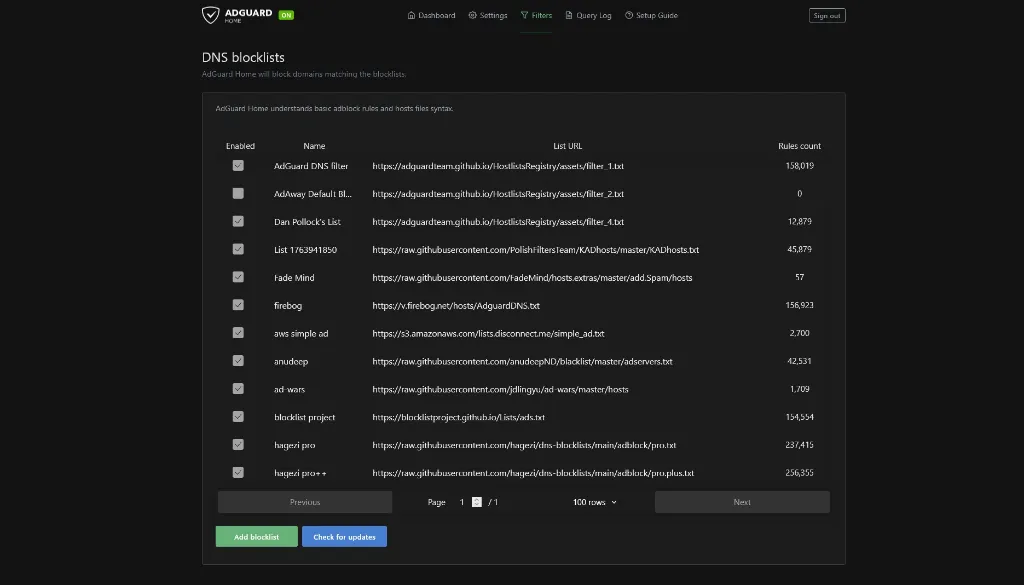Open the filter_4.txt Dan Pollock URL
Image resolution: width=1024 pixels, height=585 pixels.
[x=498, y=222]
